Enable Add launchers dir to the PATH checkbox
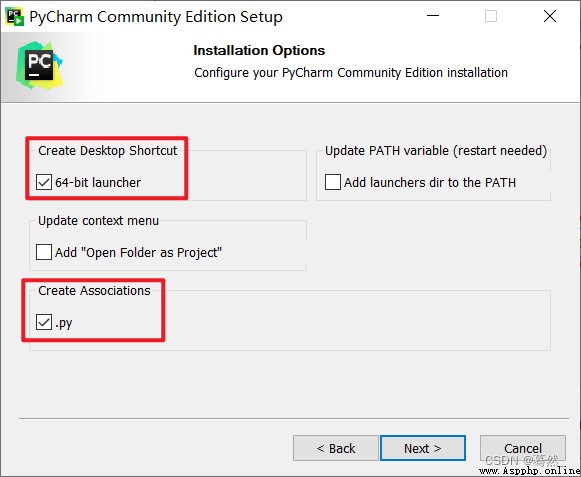This screenshot has width=581, height=477. coord(332,182)
